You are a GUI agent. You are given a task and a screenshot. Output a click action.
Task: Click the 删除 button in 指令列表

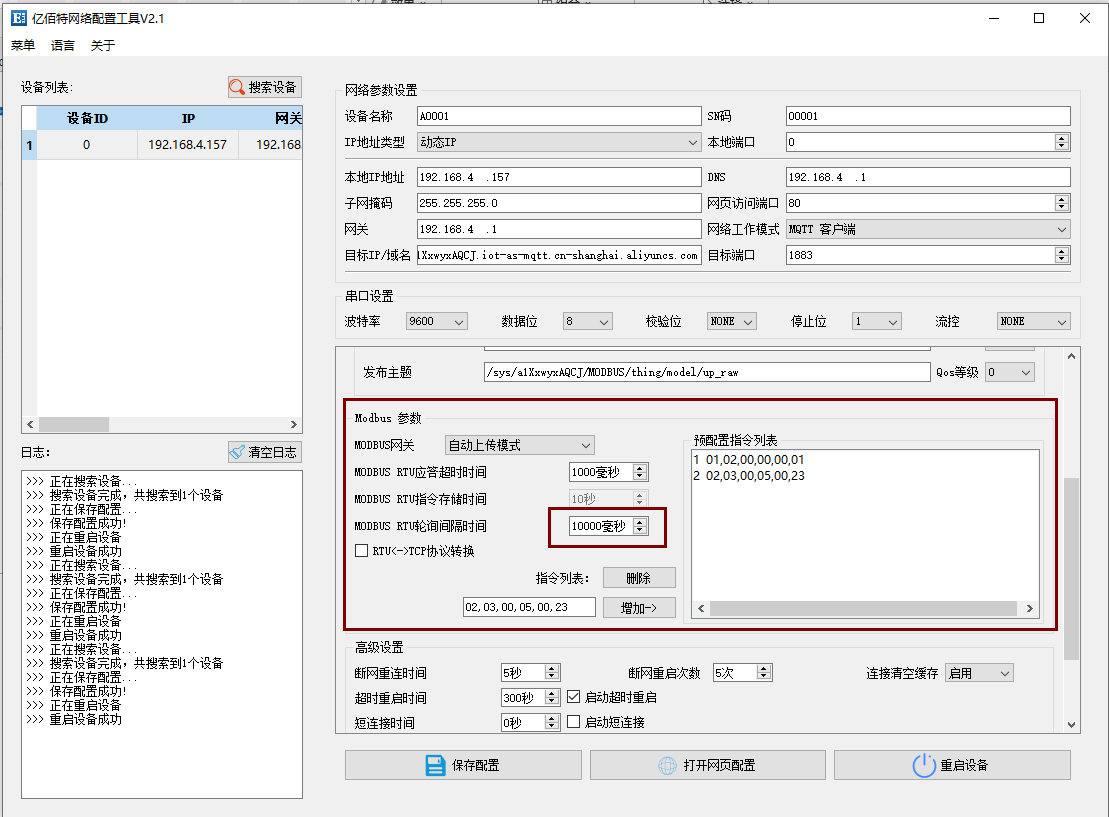coord(639,577)
